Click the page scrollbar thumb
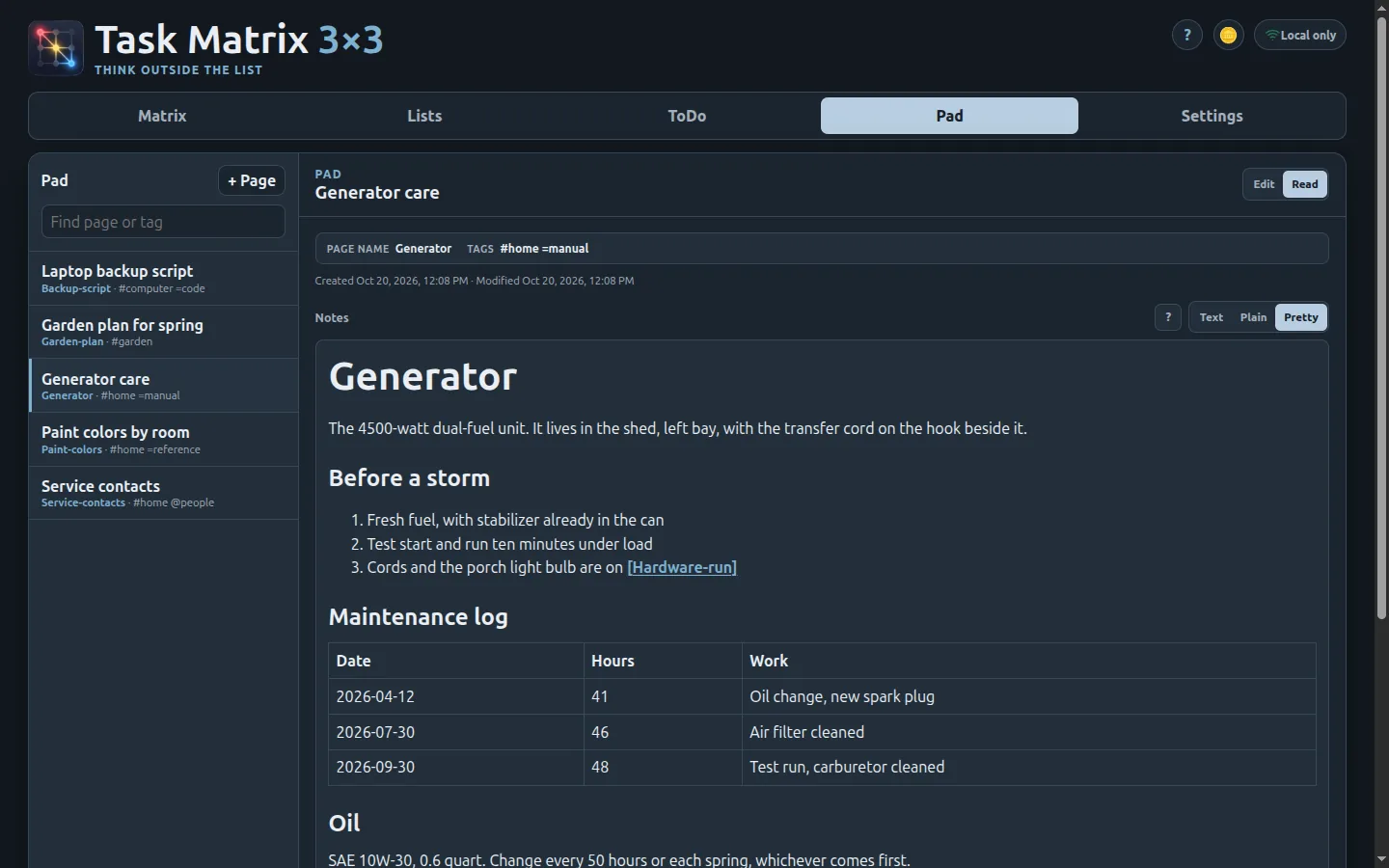The width and height of the screenshot is (1389, 868). click(1381, 318)
